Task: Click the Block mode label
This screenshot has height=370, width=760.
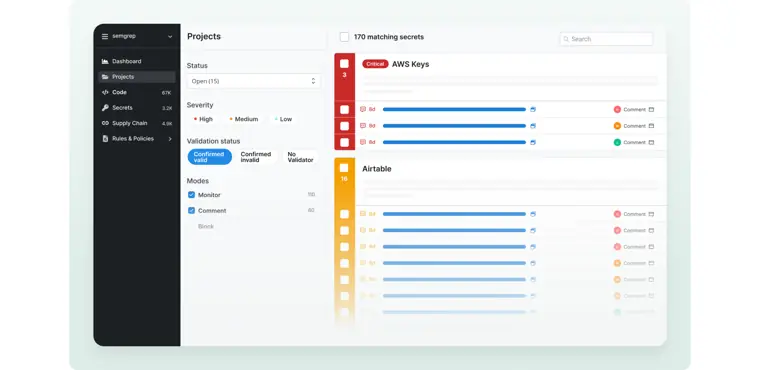Action: tap(206, 226)
